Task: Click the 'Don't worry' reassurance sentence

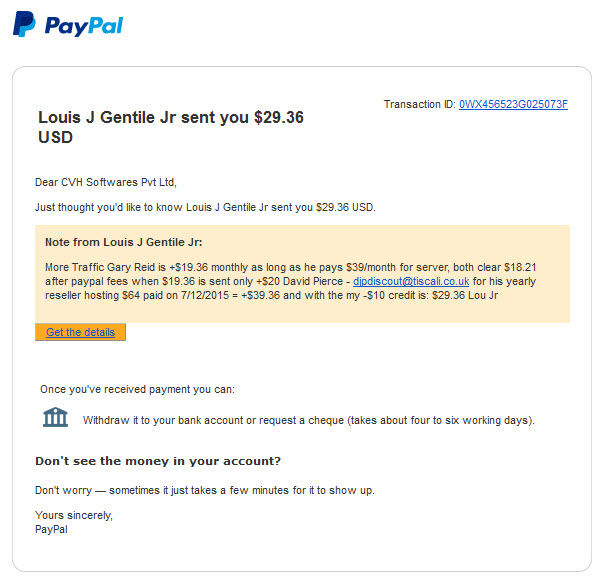Action: [x=205, y=490]
